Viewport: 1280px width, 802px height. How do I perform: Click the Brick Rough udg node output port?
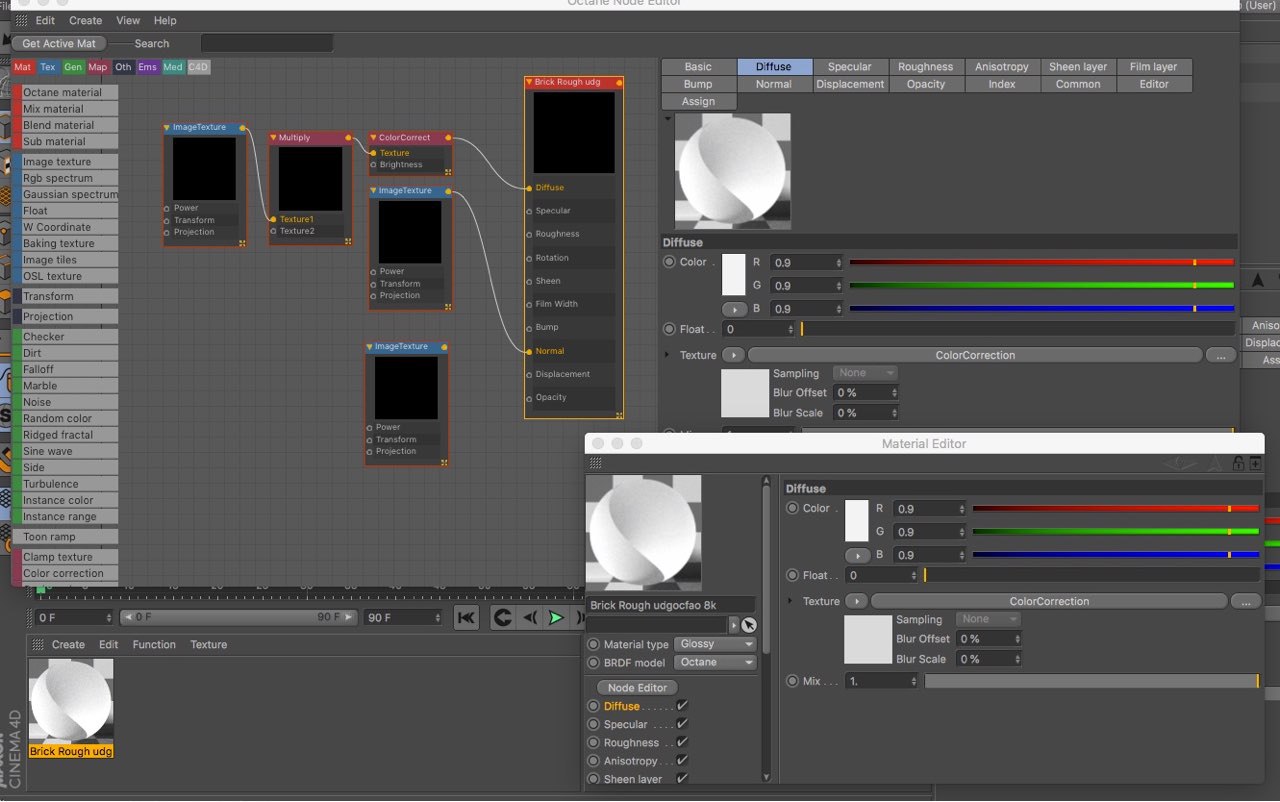(619, 82)
